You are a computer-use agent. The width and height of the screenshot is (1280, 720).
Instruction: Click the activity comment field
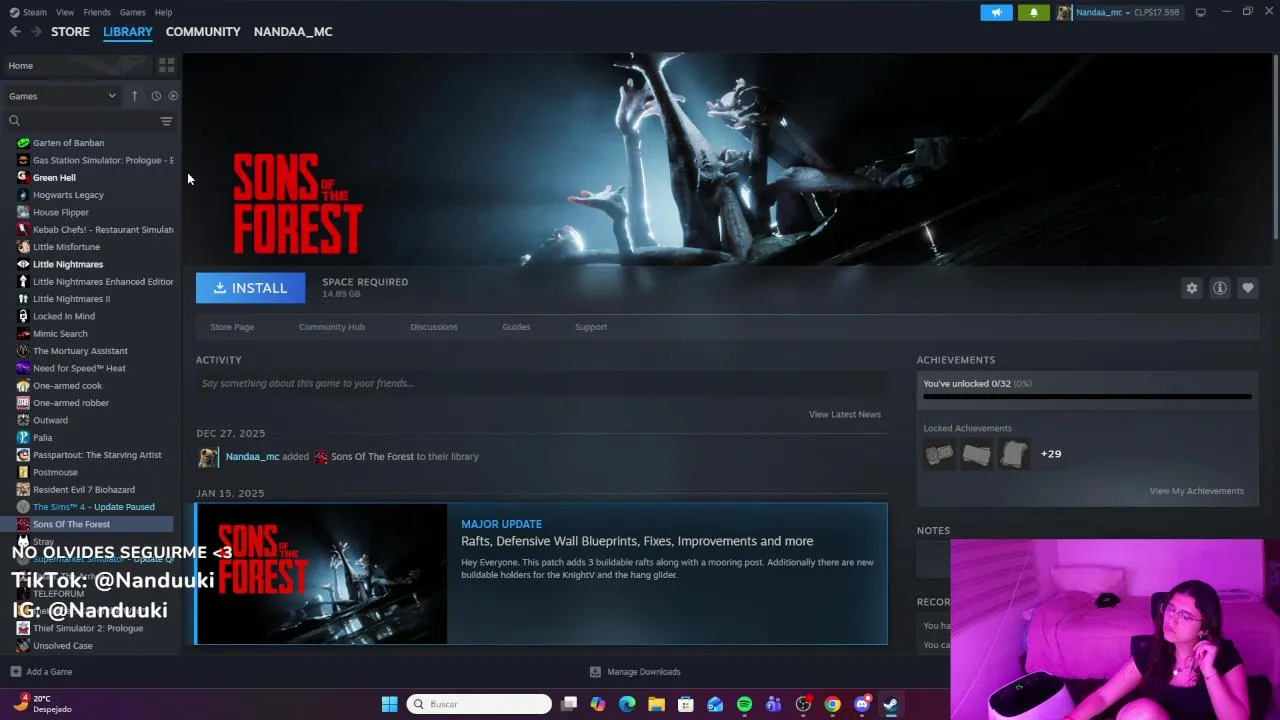coord(542,383)
